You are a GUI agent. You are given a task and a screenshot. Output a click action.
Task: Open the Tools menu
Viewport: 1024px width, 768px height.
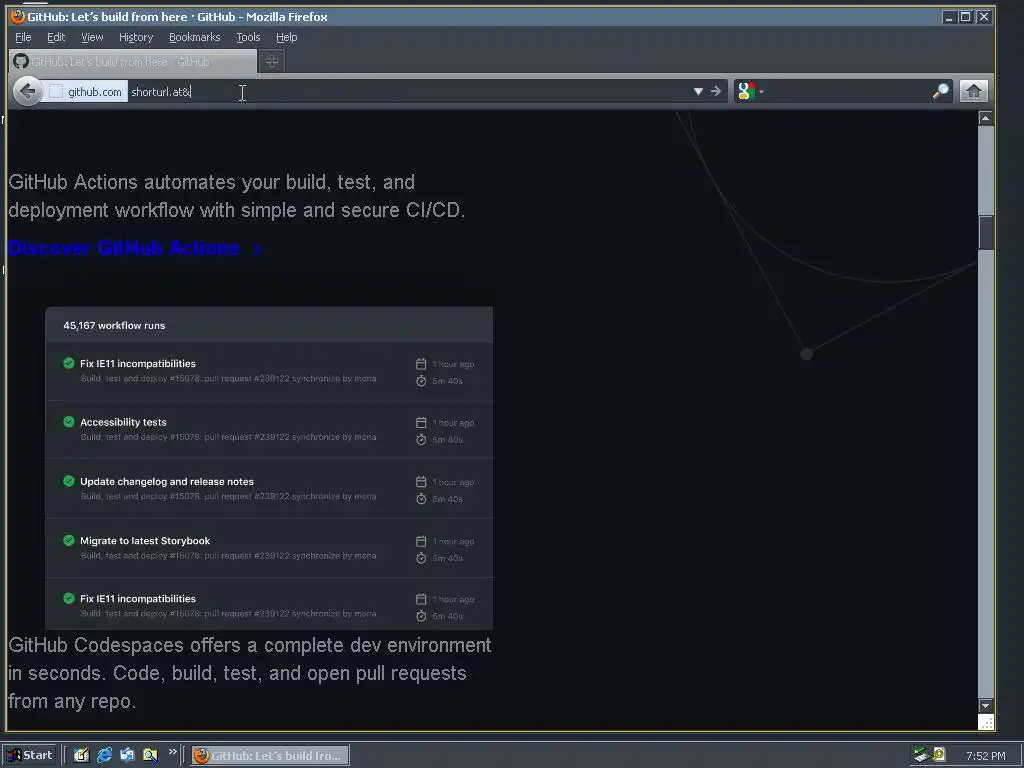(x=248, y=37)
